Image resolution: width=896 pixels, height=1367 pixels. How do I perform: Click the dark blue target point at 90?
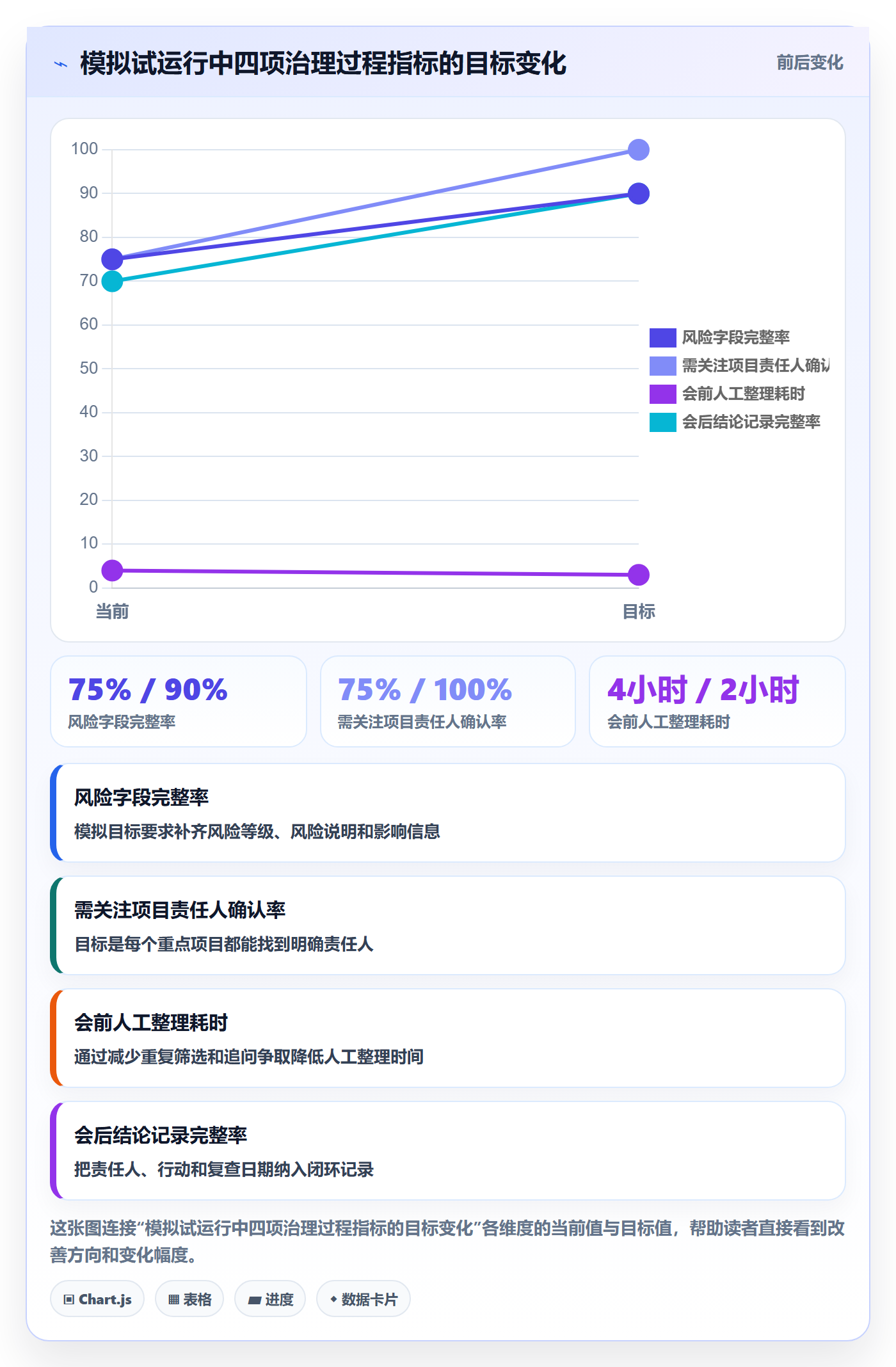tap(638, 193)
